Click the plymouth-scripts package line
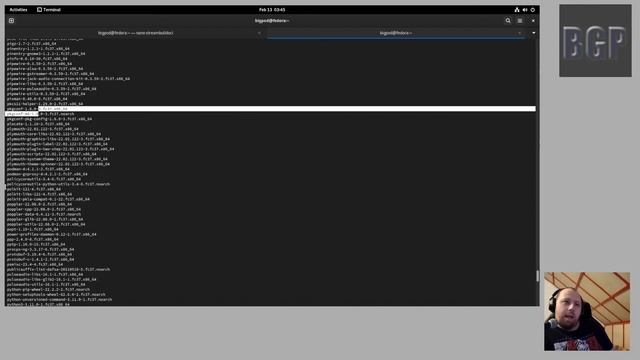The height and width of the screenshot is (360, 640). click(52, 154)
